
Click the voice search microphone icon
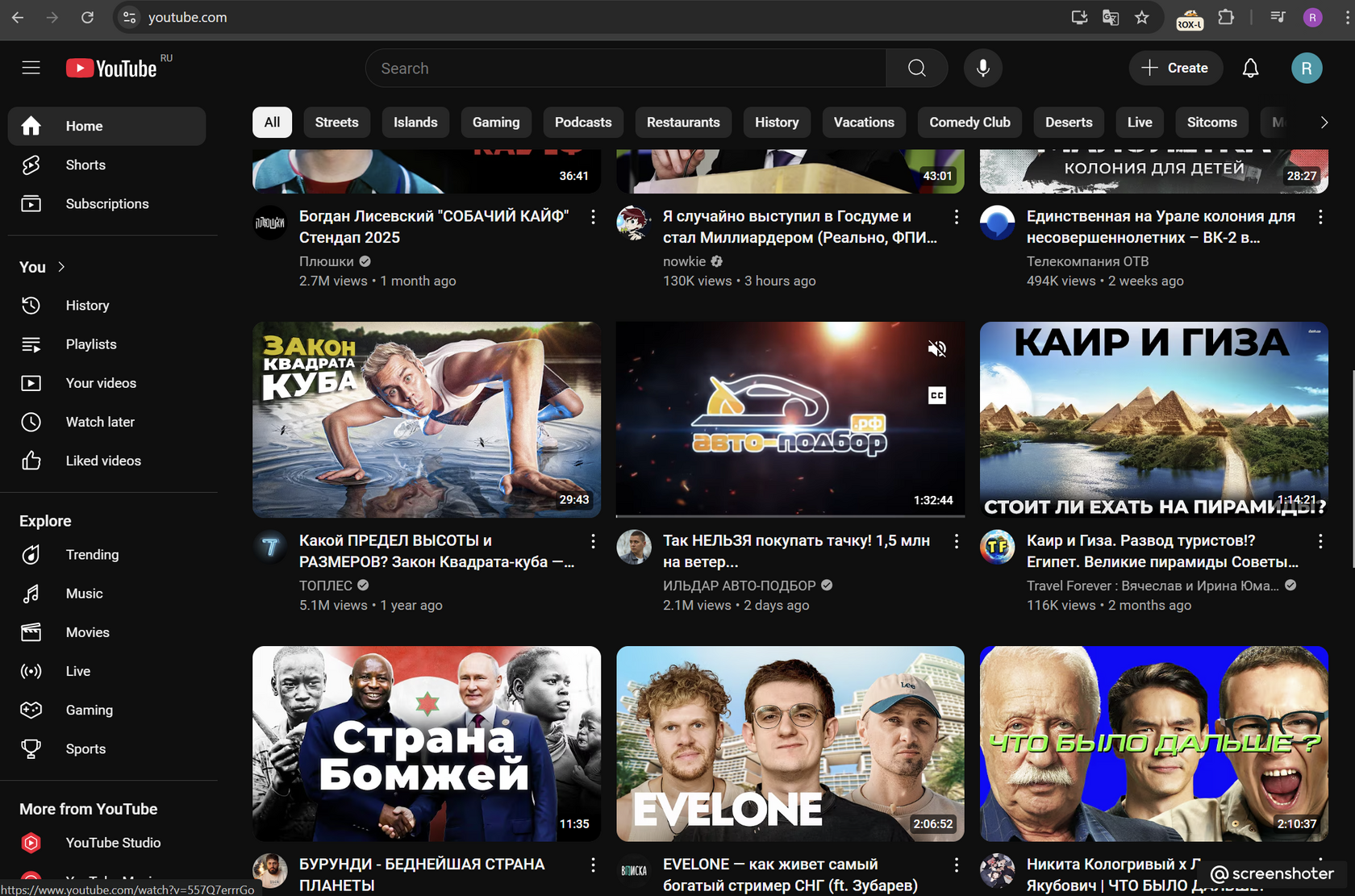pos(982,69)
